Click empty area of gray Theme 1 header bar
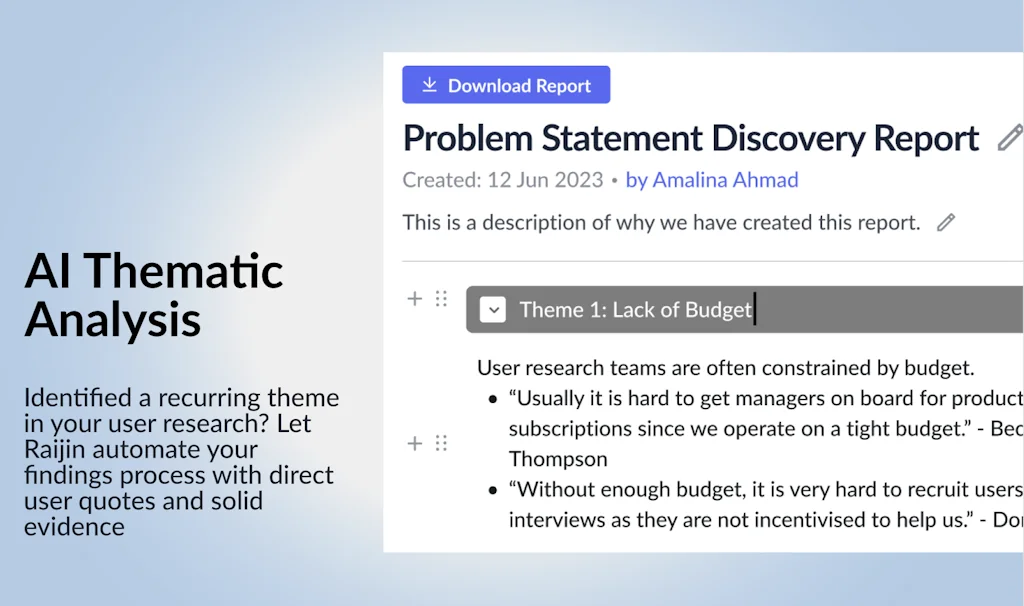 [x=890, y=310]
